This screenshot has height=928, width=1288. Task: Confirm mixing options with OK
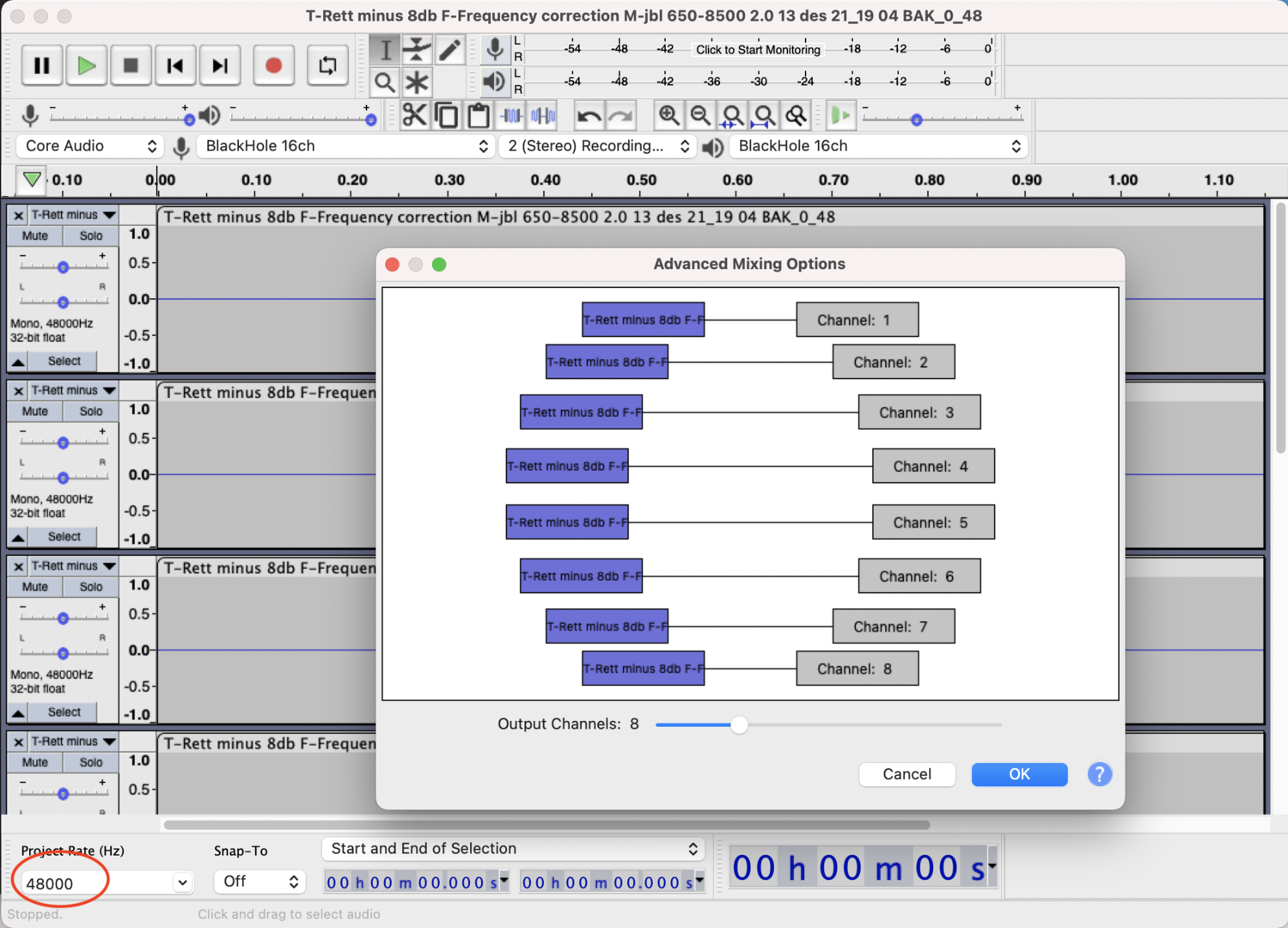[x=1019, y=774]
